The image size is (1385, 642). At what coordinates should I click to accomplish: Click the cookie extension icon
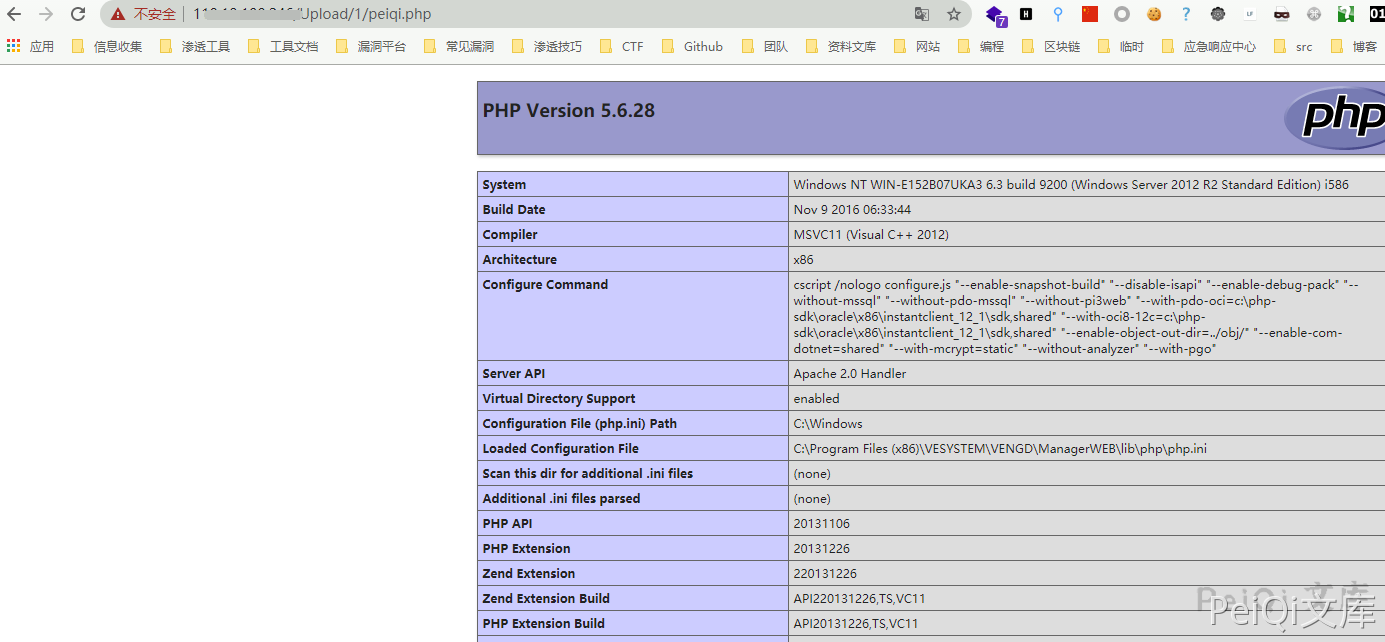[x=1154, y=14]
